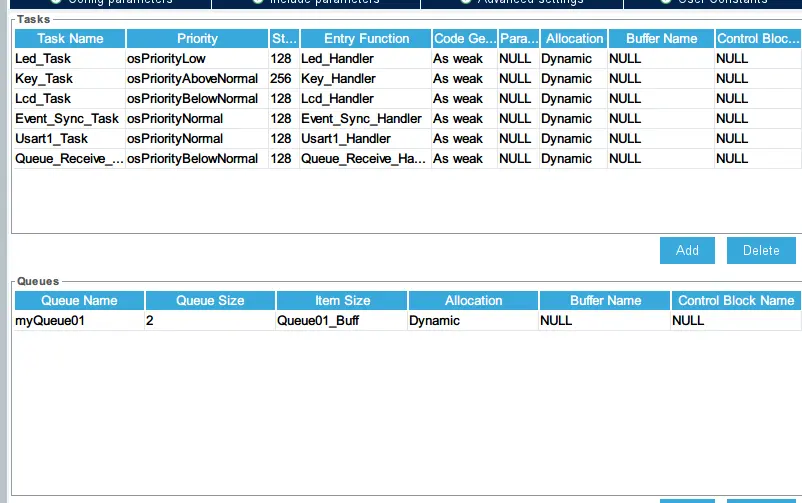Sort tasks by Task Name column header
Viewport: 802px width, 503px height.
(70, 38)
